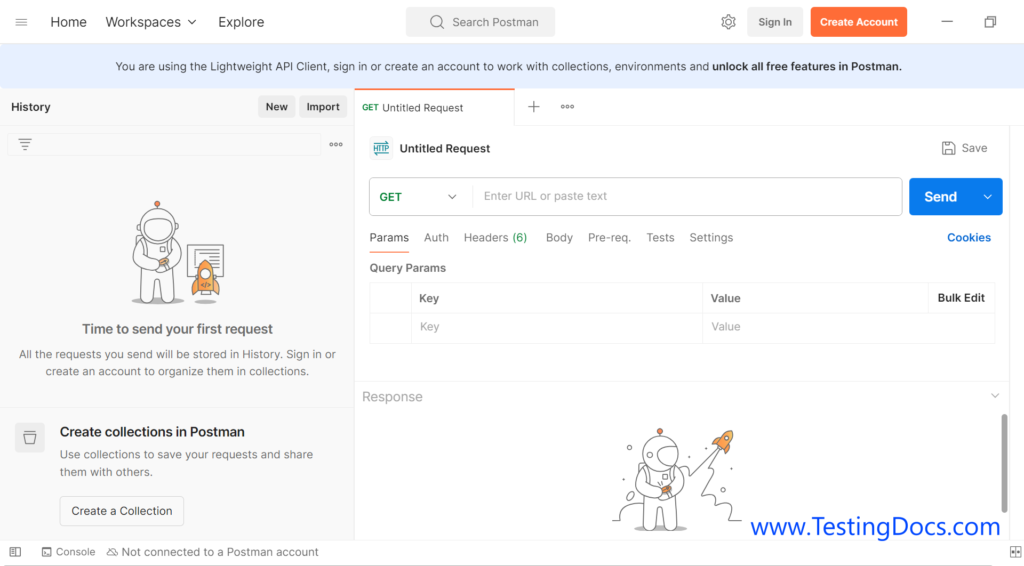Screen dimensions: 1024x566
Task: Open tab options three-dot menu
Action: click(567, 107)
